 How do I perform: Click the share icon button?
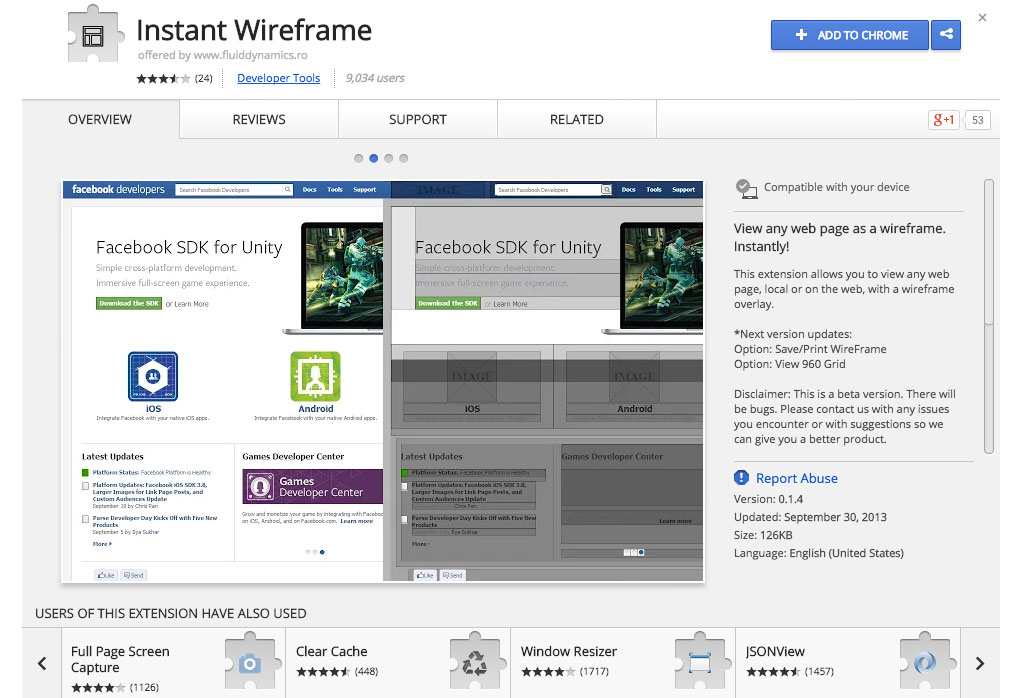tap(945, 35)
